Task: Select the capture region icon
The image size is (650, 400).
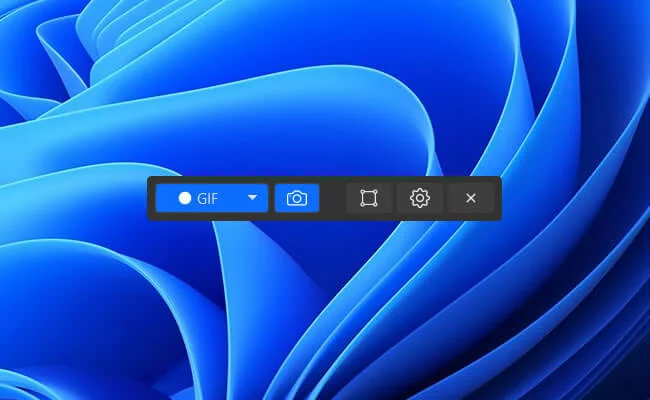Action: pyautogui.click(x=369, y=198)
